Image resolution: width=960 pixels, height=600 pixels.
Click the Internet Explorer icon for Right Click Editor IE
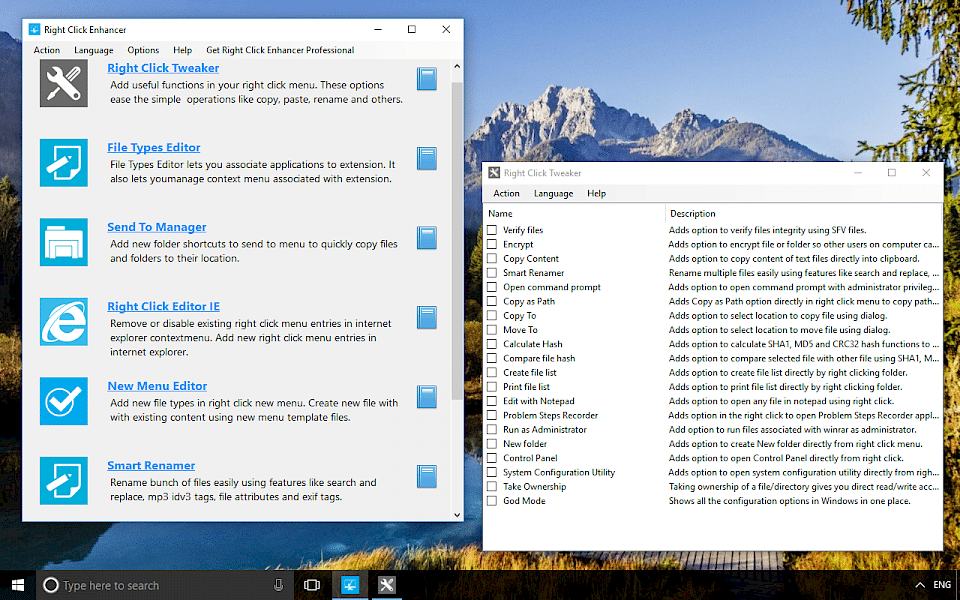pyautogui.click(x=64, y=322)
